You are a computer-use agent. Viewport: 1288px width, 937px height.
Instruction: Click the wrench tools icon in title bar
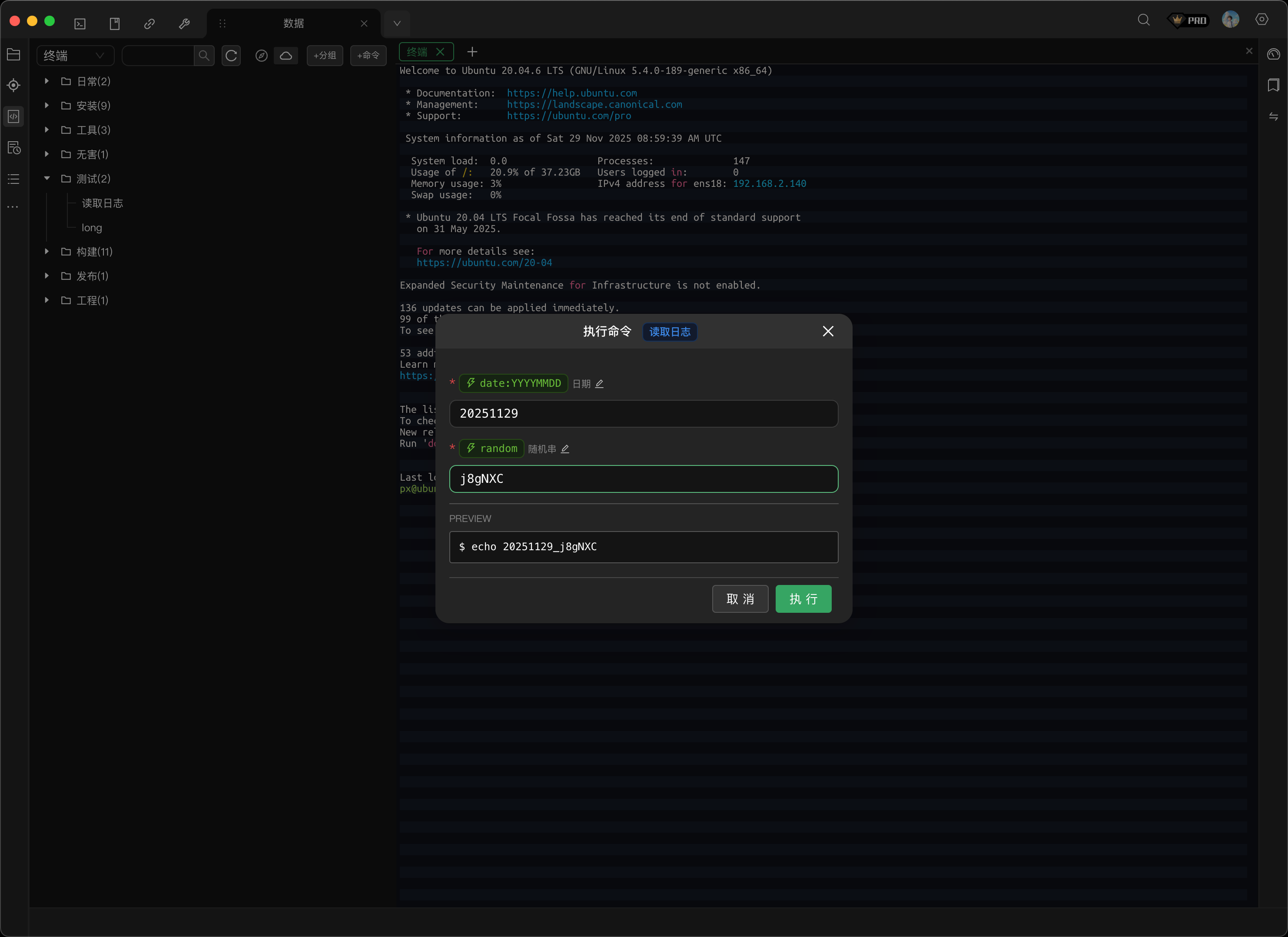[184, 23]
